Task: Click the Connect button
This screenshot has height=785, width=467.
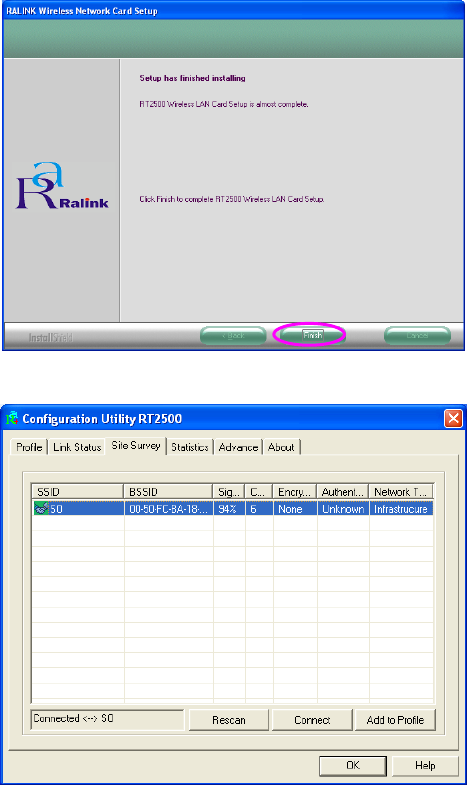Action: [x=312, y=720]
